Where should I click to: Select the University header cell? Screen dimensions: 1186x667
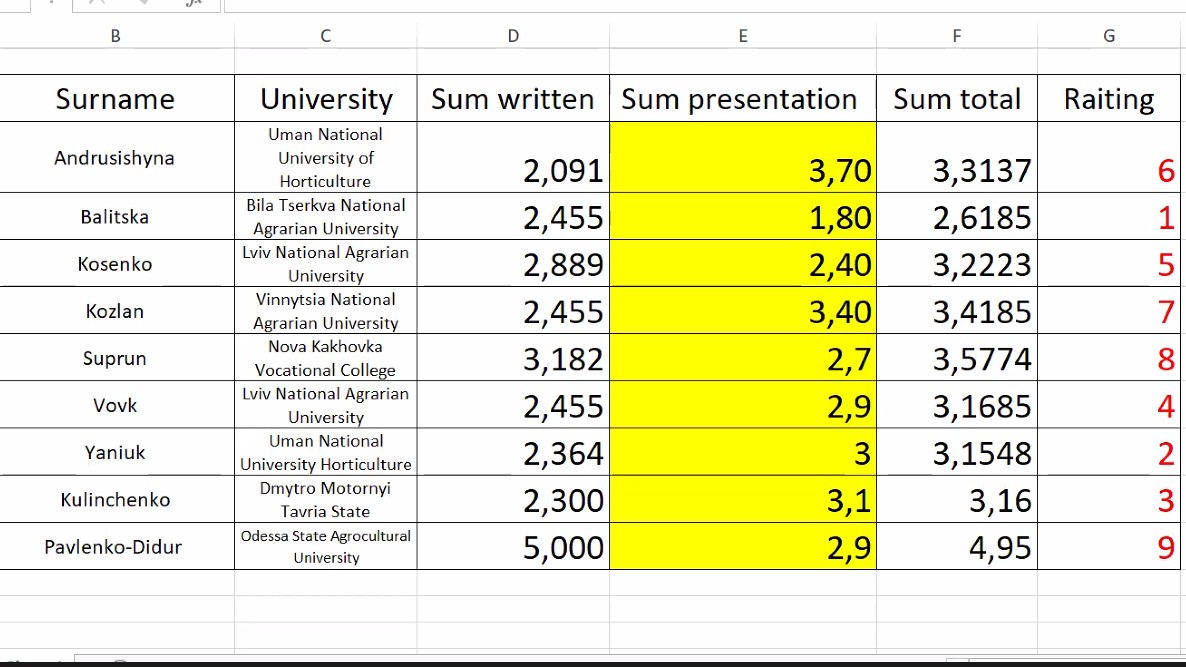tap(326, 99)
